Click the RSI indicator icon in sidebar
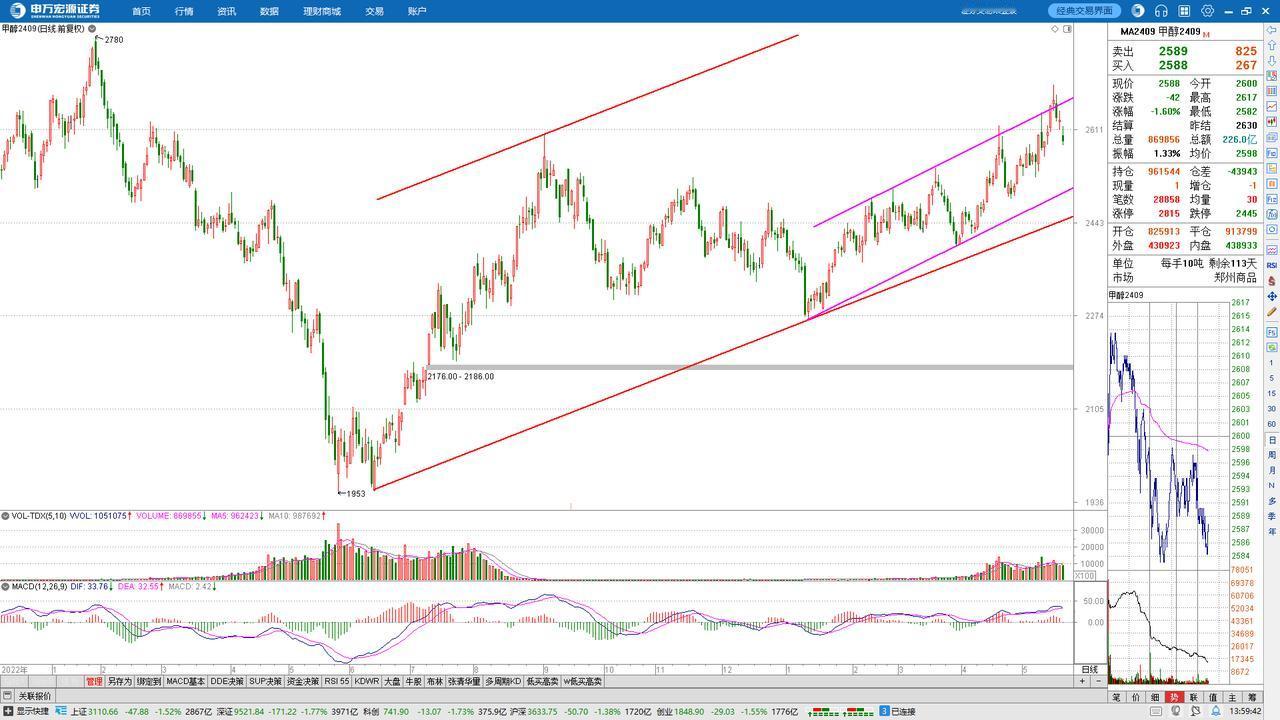The width and height of the screenshot is (1280, 720). [1272, 265]
